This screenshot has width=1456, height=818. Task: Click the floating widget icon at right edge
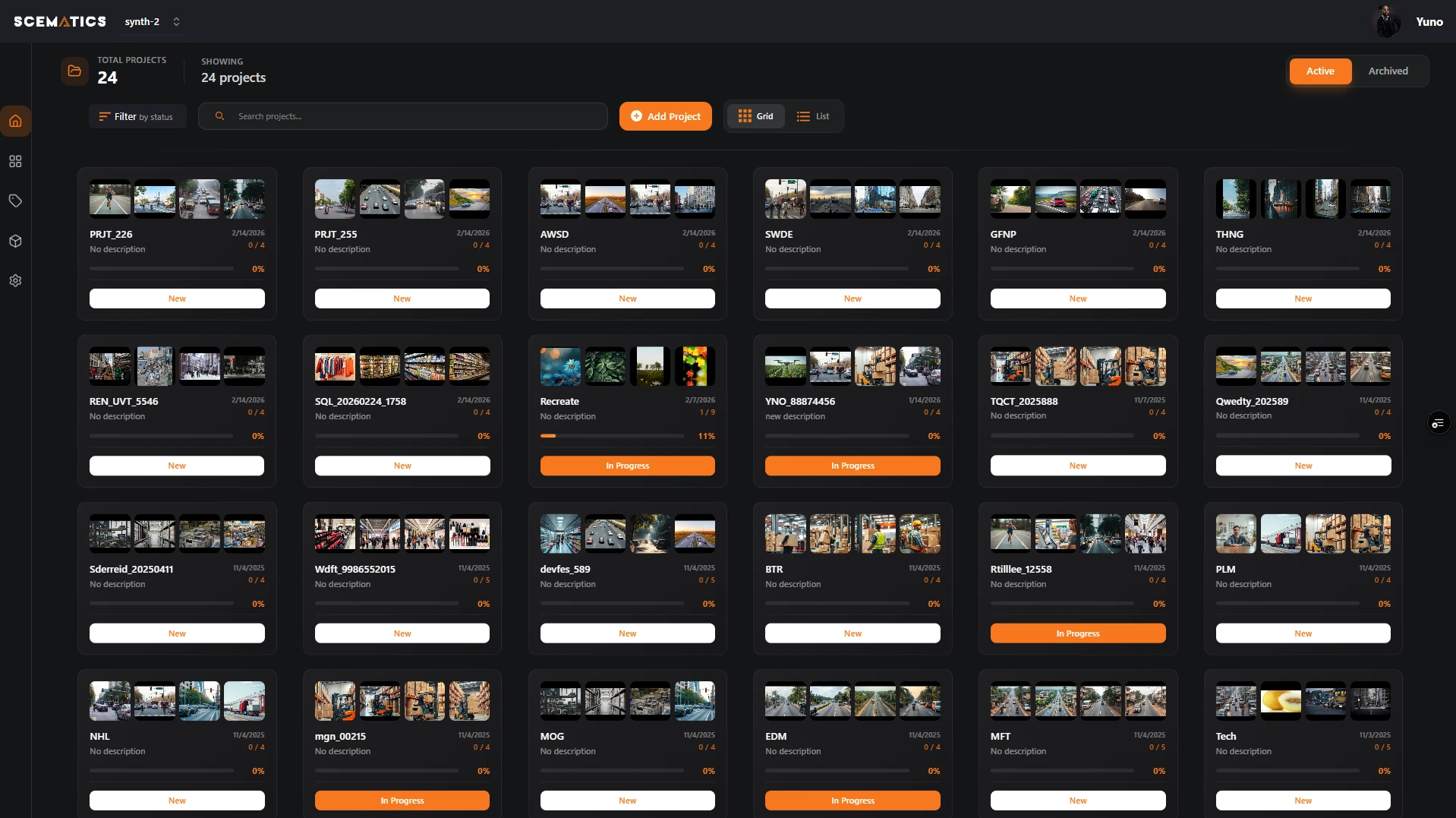pos(1438,423)
